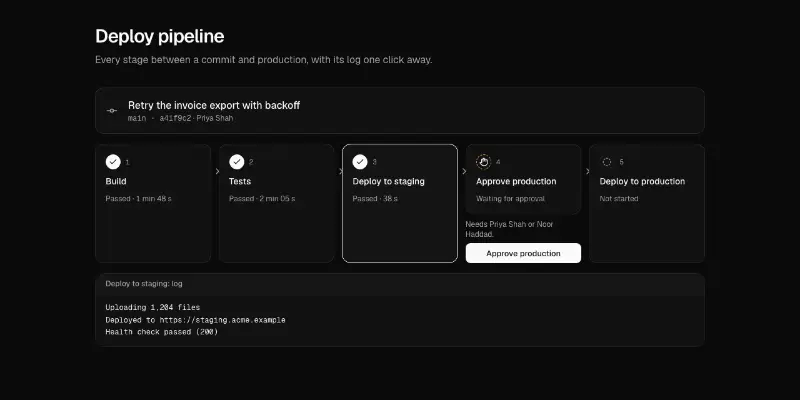Viewport: 800px width, 400px height.
Task: Click the author name Priya Shah in the commit line
Action: 215,118
